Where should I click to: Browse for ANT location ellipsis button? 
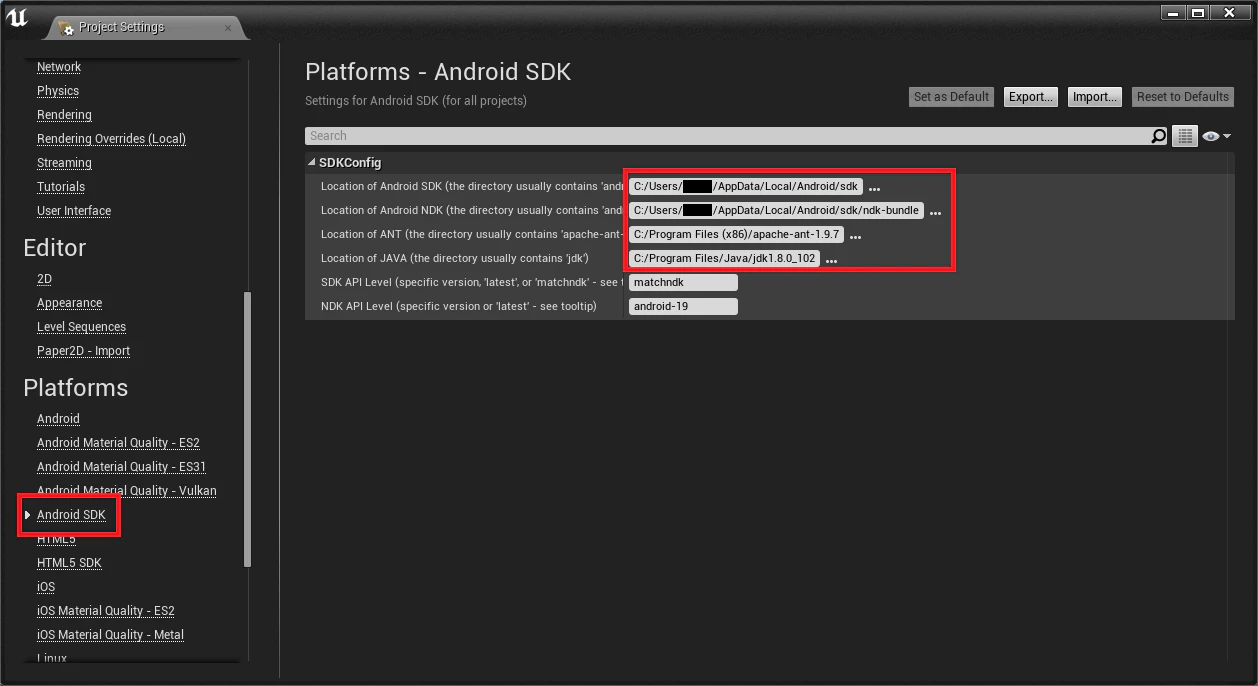click(x=855, y=236)
